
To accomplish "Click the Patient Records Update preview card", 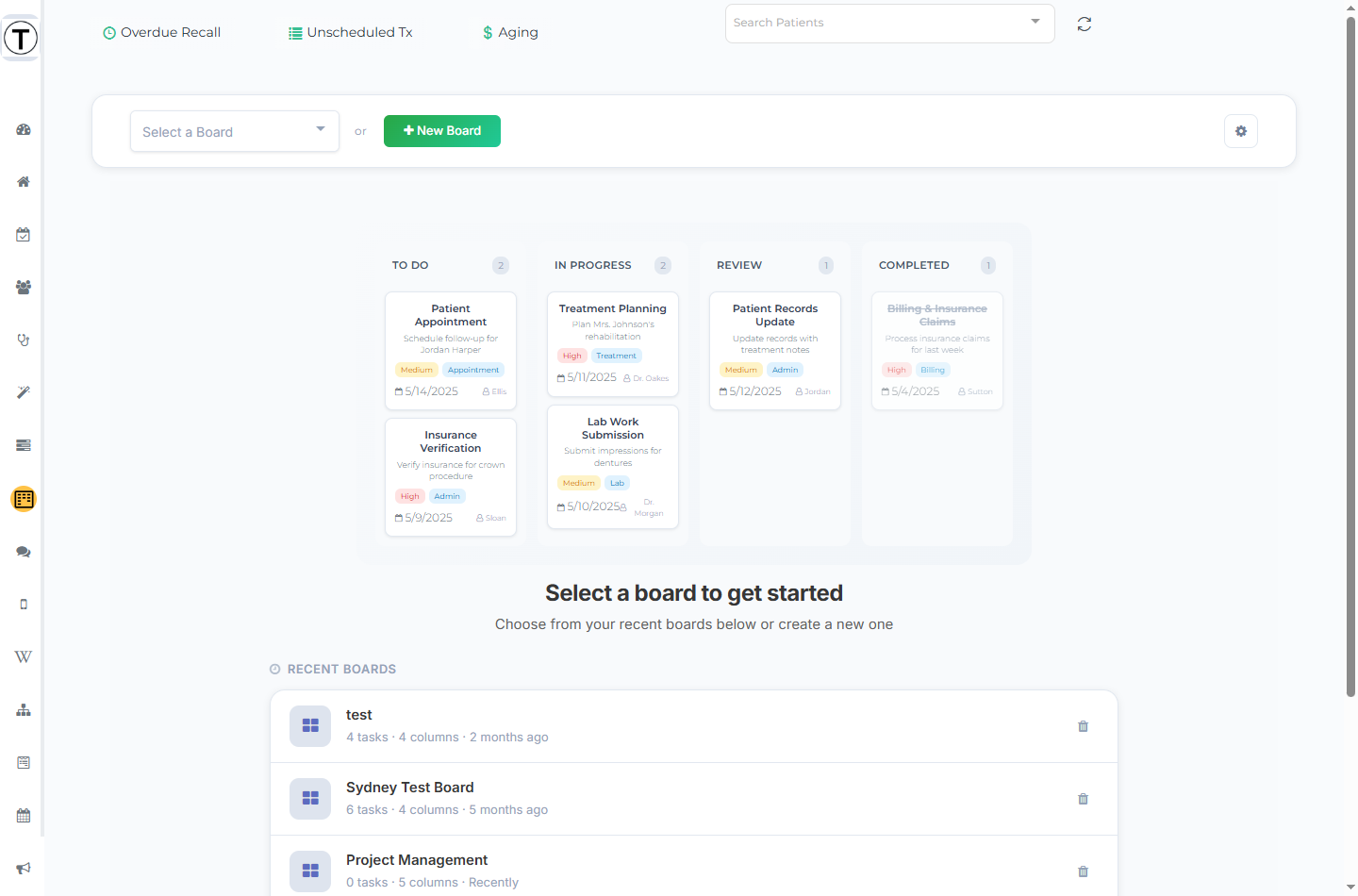I will coord(775,351).
